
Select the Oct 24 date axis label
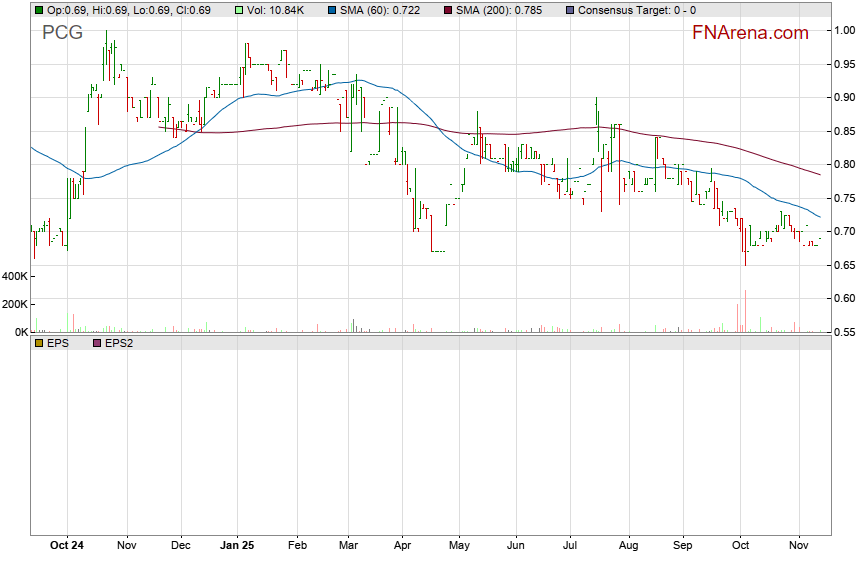click(65, 547)
